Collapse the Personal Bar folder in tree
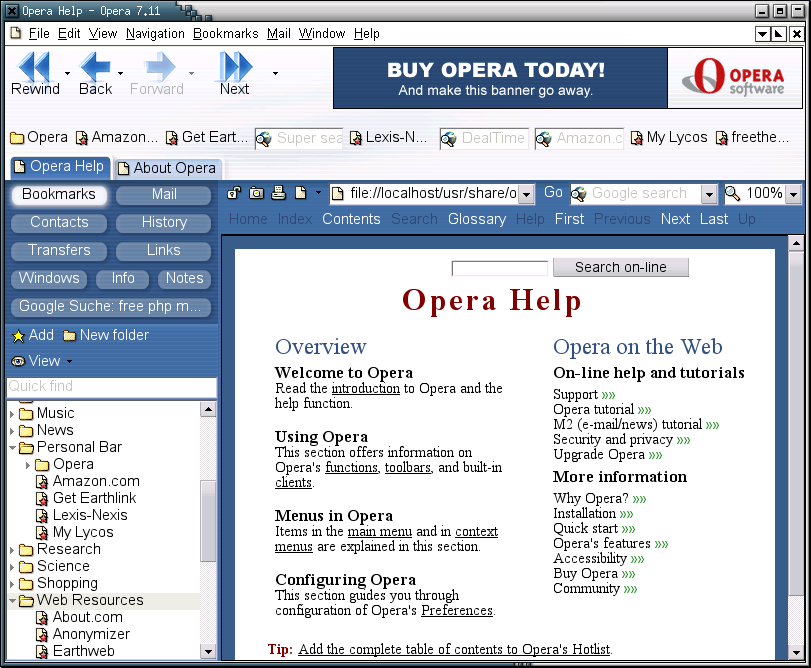This screenshot has height=668, width=811. click(x=12, y=448)
